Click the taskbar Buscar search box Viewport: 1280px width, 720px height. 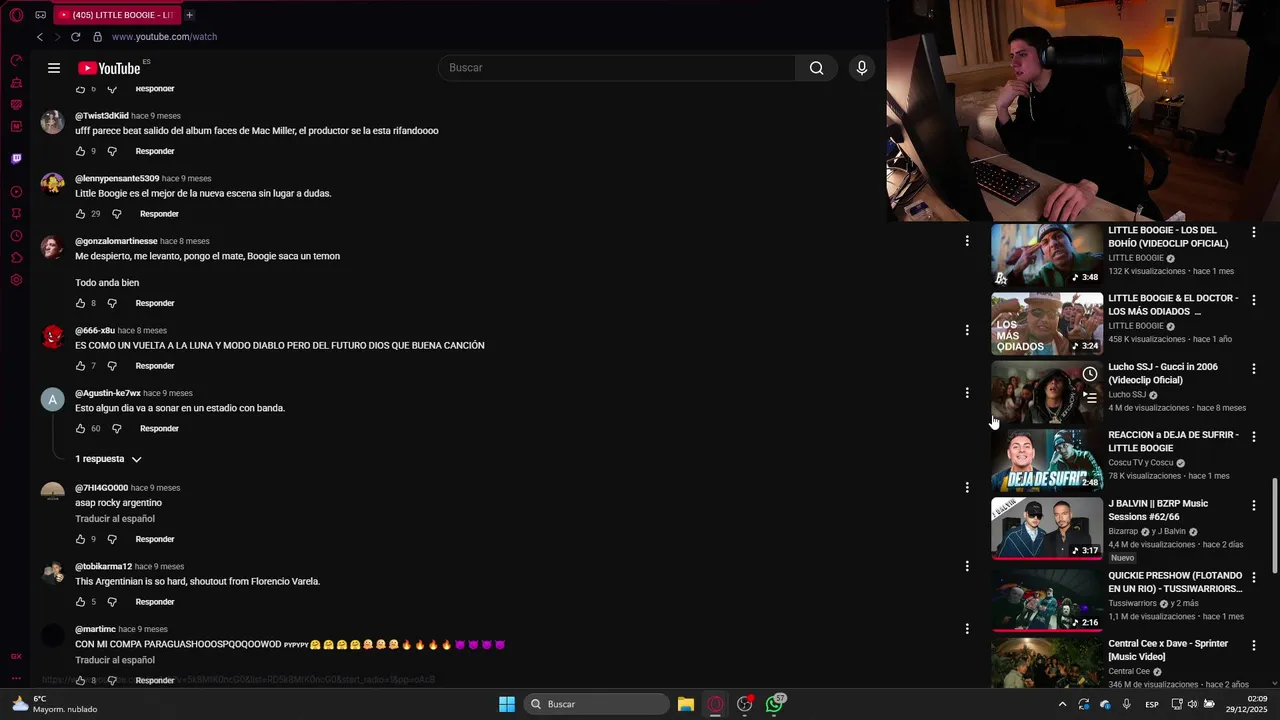click(597, 704)
